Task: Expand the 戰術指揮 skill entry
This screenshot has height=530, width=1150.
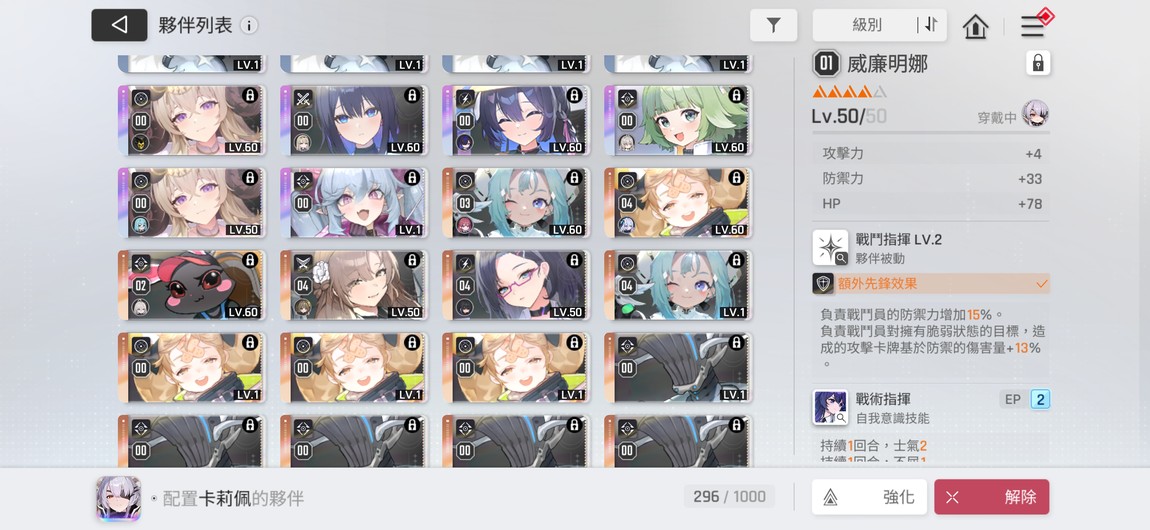Action: (931, 408)
